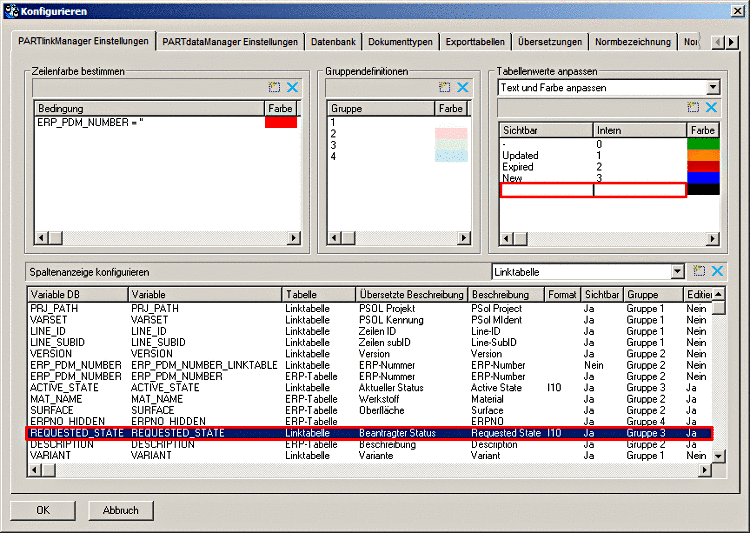750x533 pixels.
Task: Open the Normbezeichnung tab
Action: pyautogui.click(x=633, y=42)
